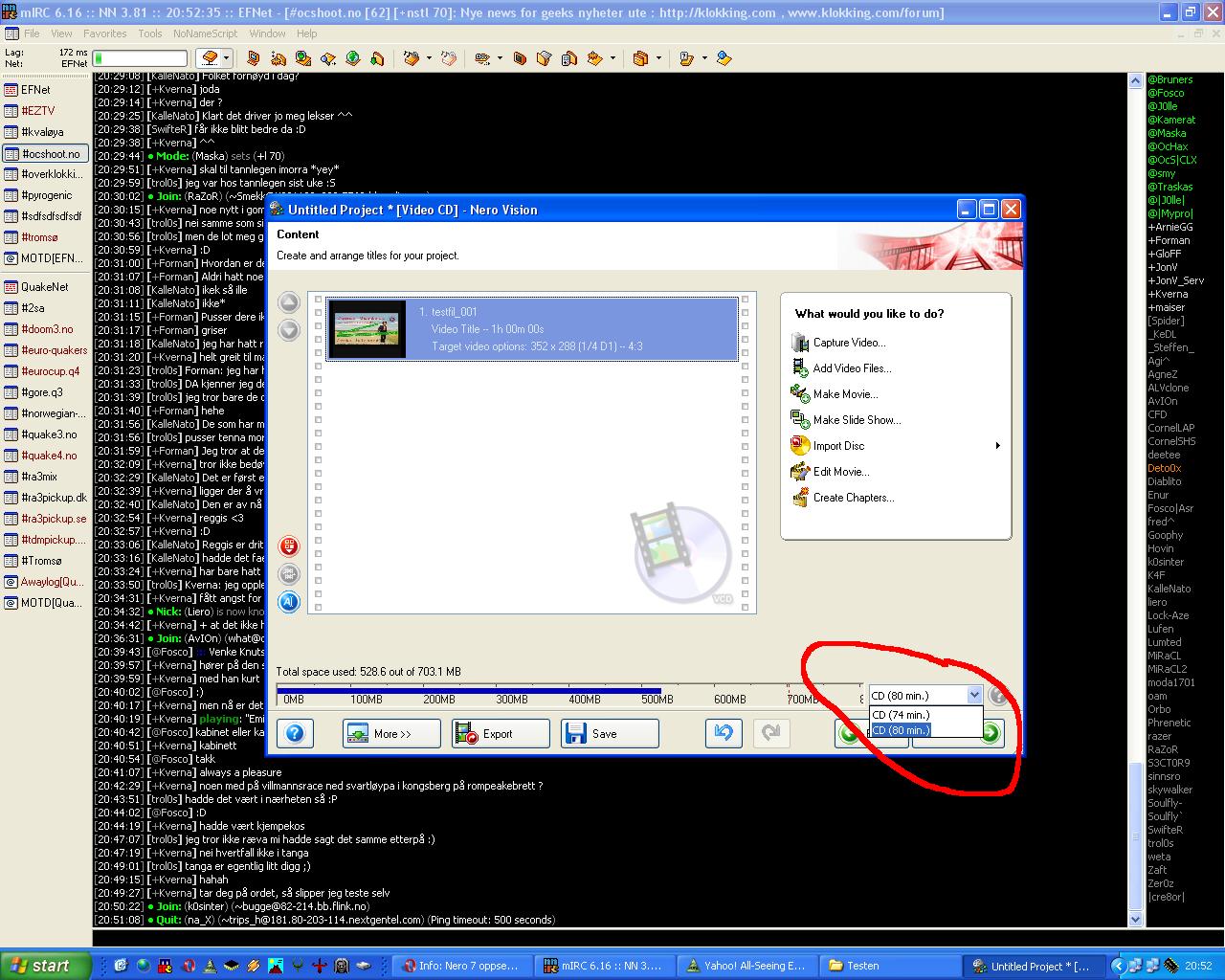The height and width of the screenshot is (980, 1225).
Task: Switch to #doom3.no channel
Action: click(x=45, y=329)
